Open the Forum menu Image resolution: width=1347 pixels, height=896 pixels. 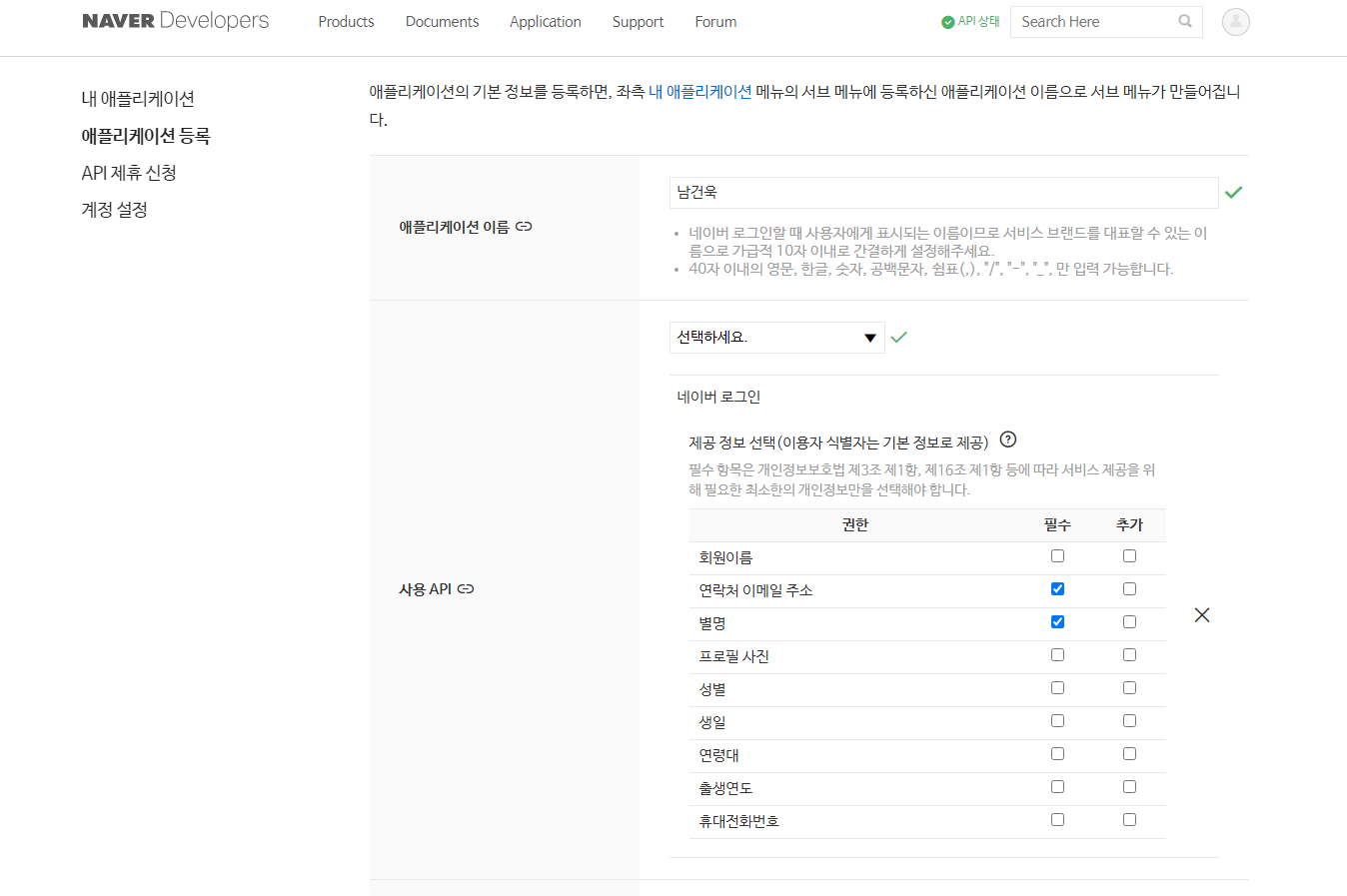tap(715, 22)
